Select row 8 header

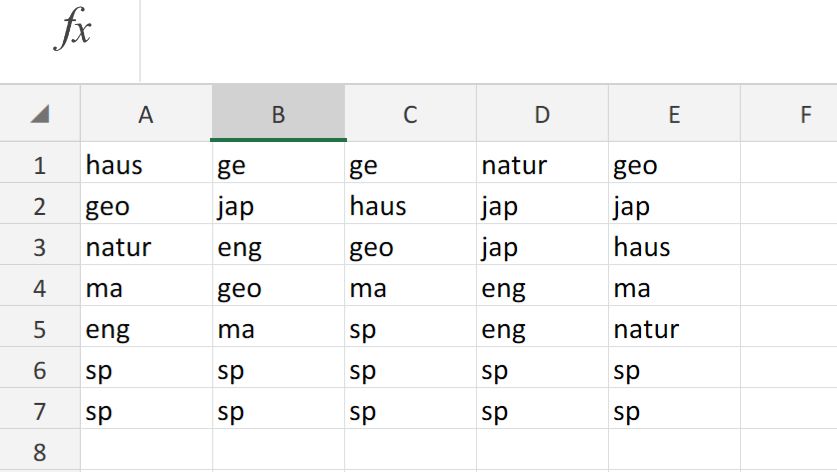(x=40, y=450)
